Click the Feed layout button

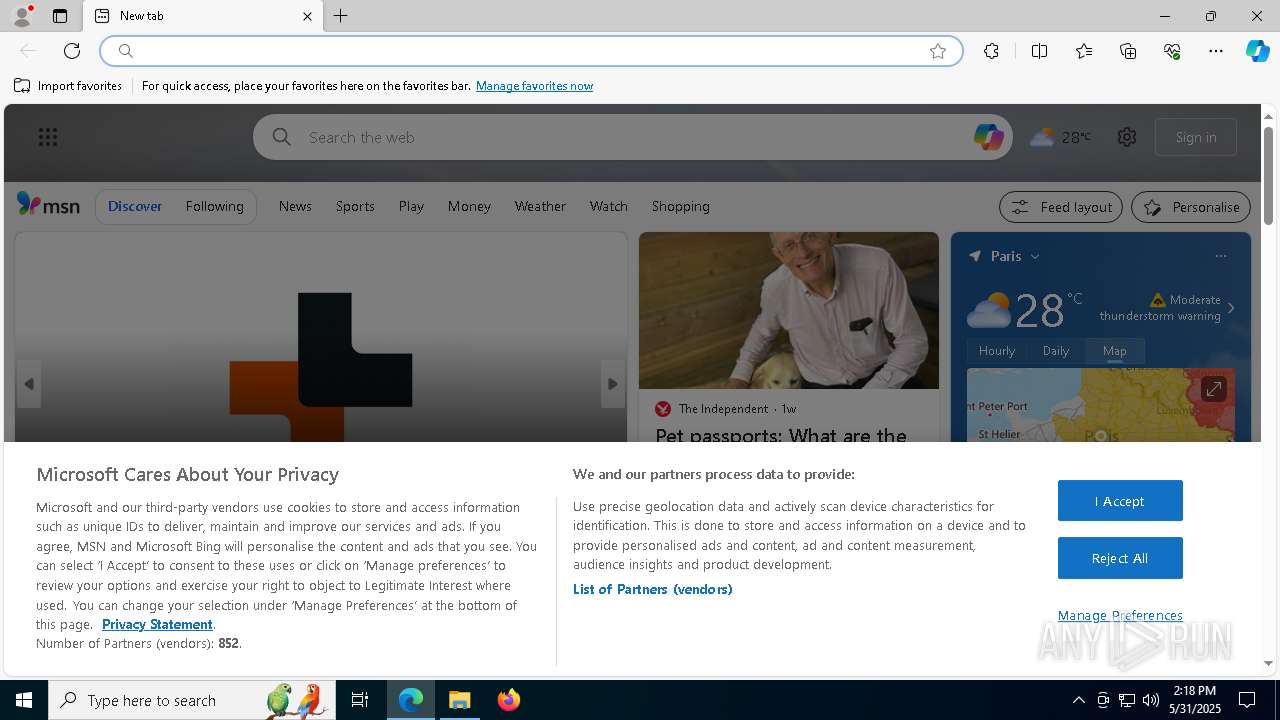pos(1061,207)
